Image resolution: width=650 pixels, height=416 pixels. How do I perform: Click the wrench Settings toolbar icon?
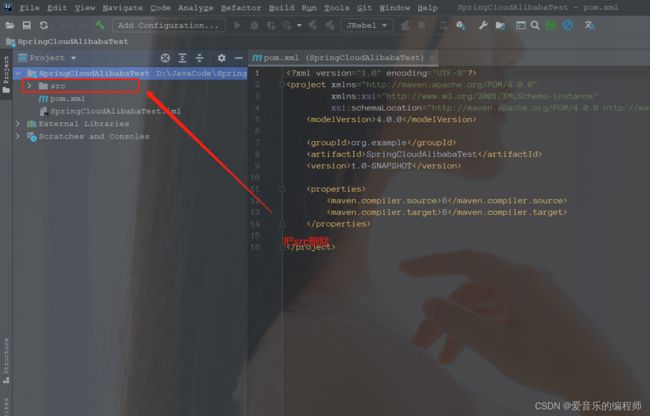pyautogui.click(x=483, y=25)
